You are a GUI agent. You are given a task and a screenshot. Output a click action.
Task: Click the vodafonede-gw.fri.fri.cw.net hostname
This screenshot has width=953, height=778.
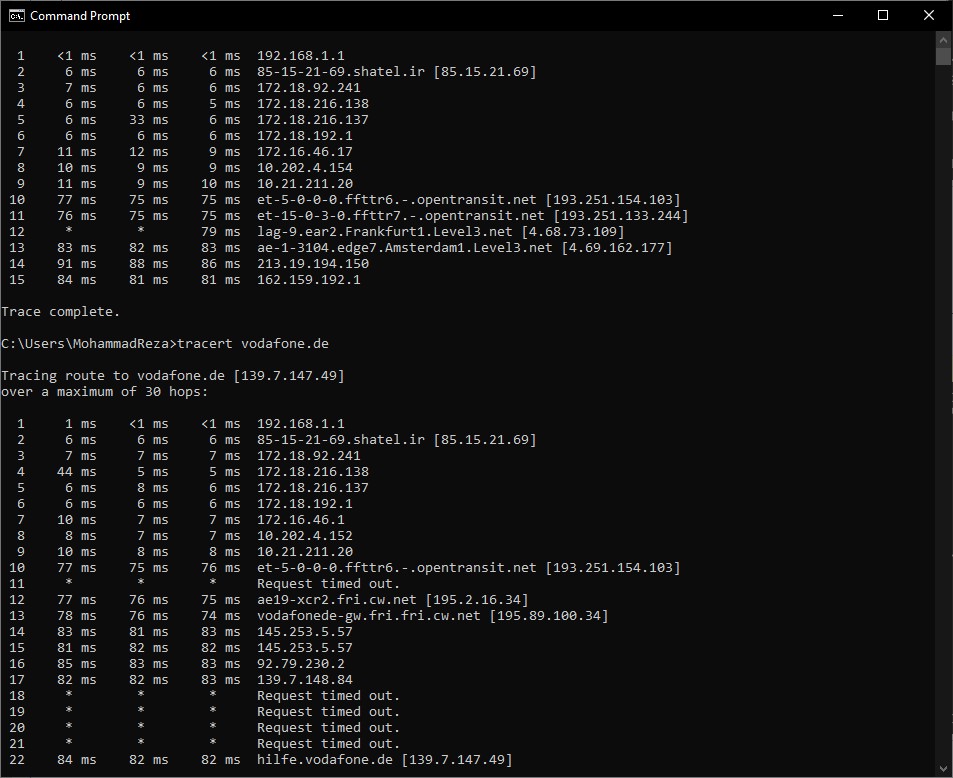click(369, 616)
